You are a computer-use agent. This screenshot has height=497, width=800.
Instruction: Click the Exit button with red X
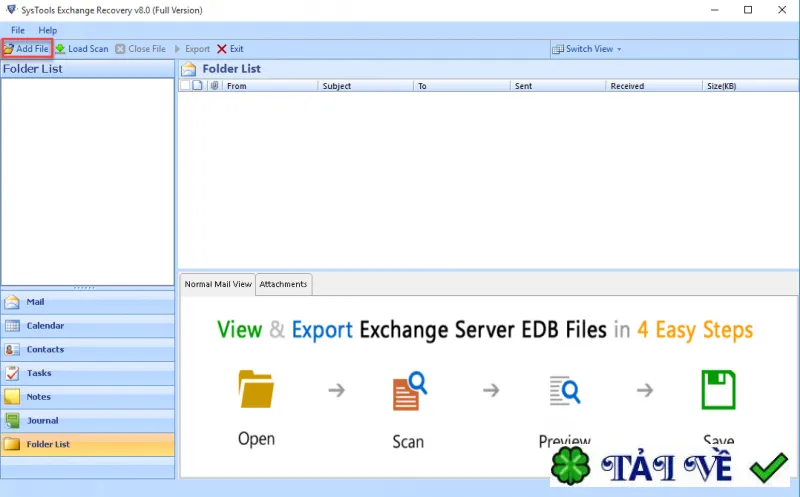point(230,49)
